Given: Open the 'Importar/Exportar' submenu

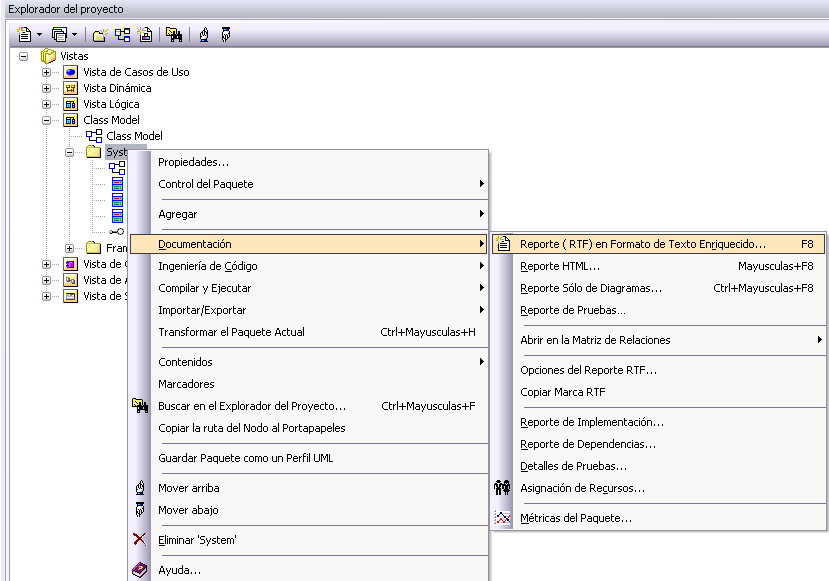Looking at the screenshot, I should 309,310.
